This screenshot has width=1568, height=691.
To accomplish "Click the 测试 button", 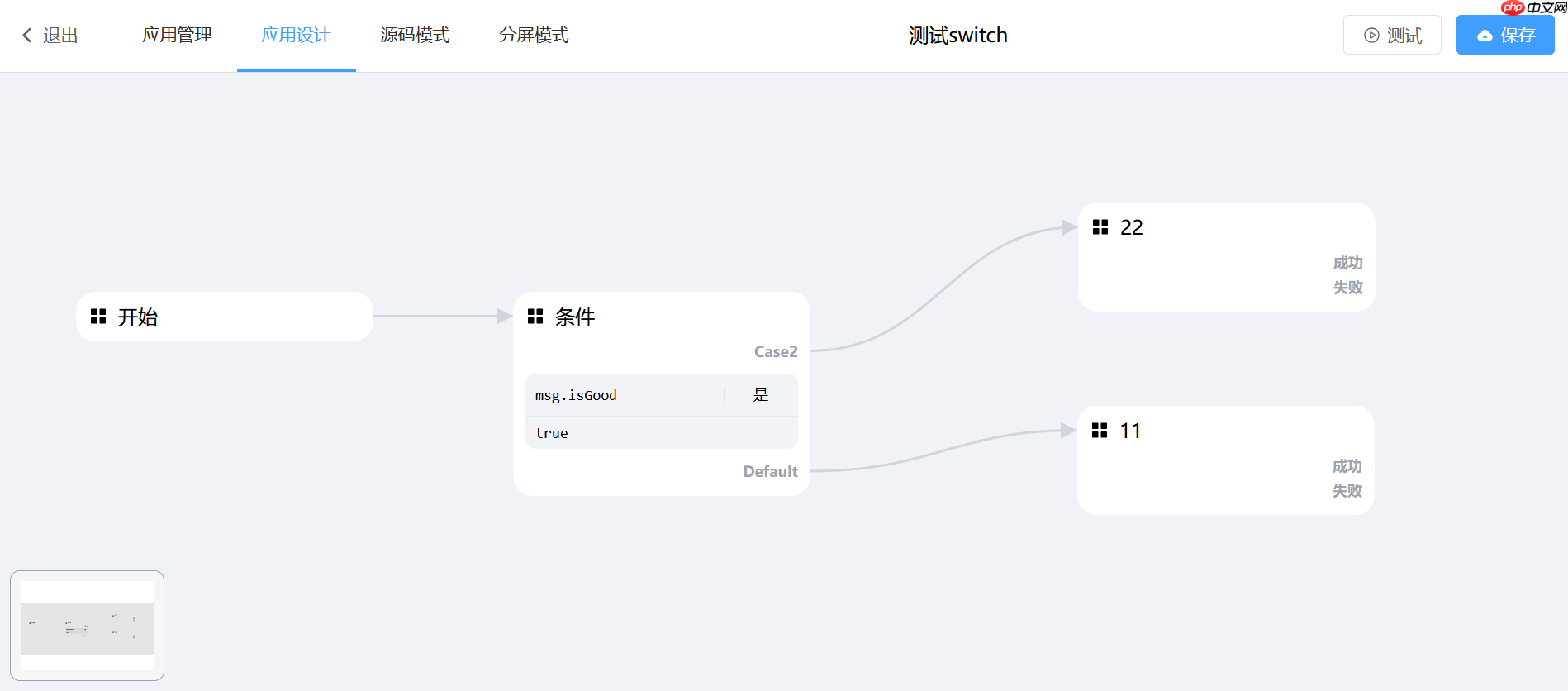I will click(1392, 35).
